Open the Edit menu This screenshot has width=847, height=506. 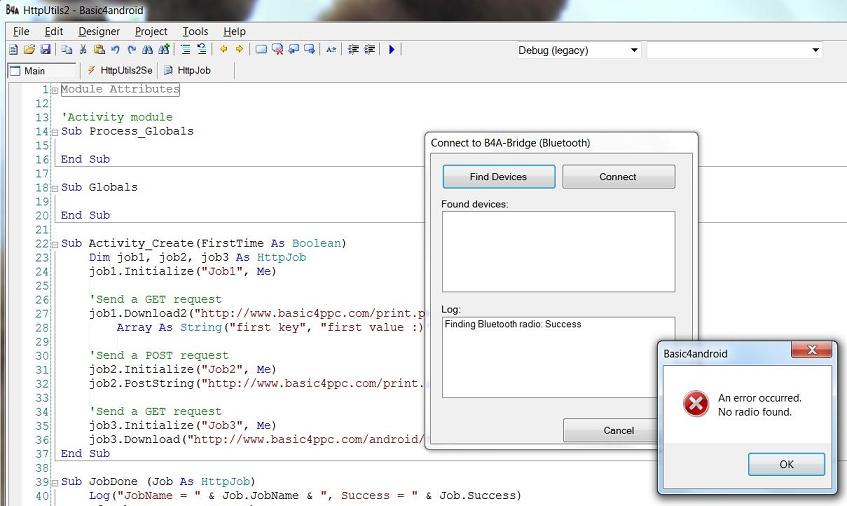coord(54,31)
